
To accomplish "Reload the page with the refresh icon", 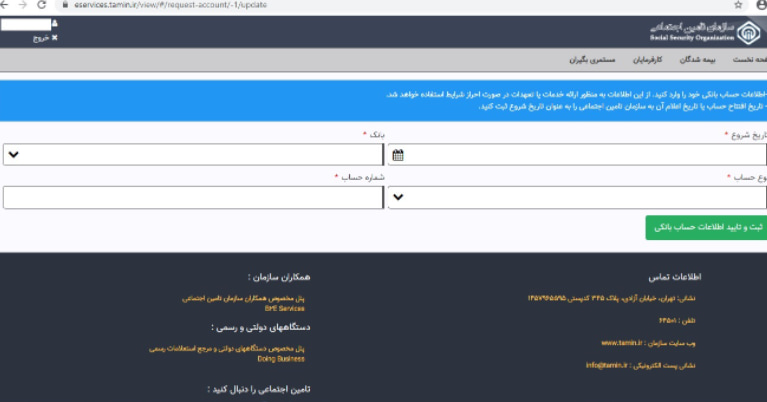I will point(42,5).
